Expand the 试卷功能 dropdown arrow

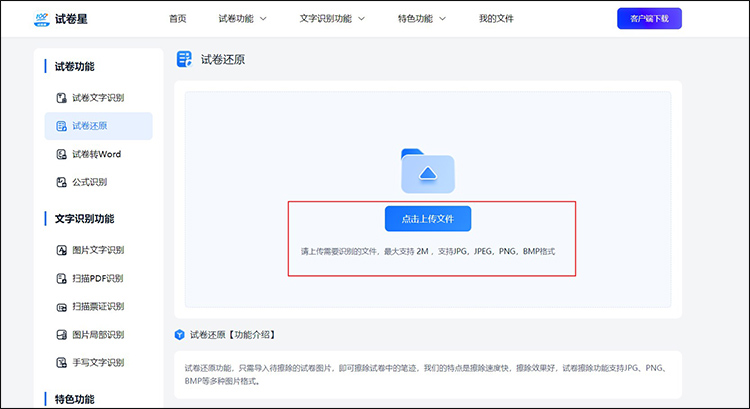pyautogui.click(x=263, y=19)
